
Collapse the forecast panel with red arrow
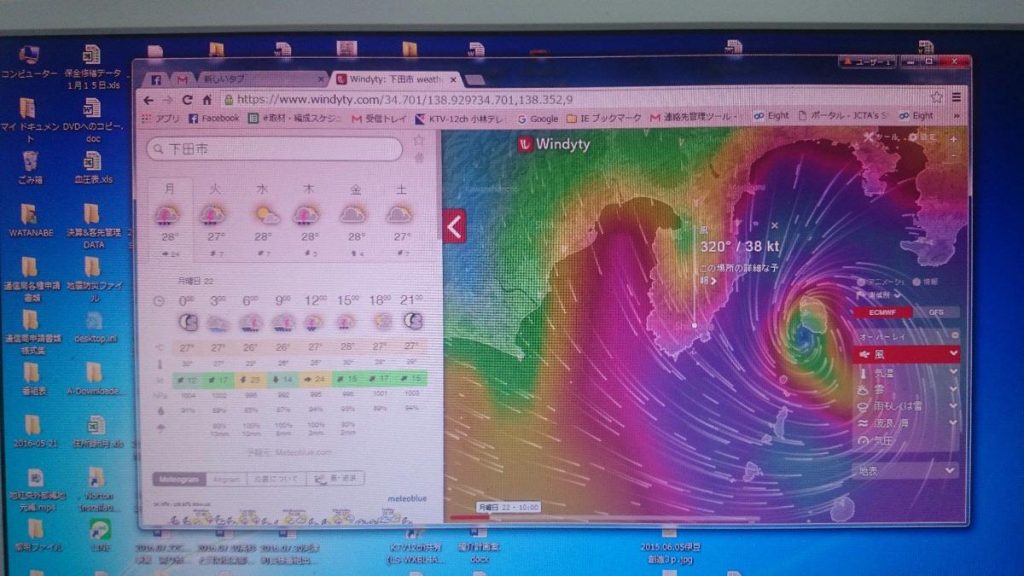click(x=454, y=226)
